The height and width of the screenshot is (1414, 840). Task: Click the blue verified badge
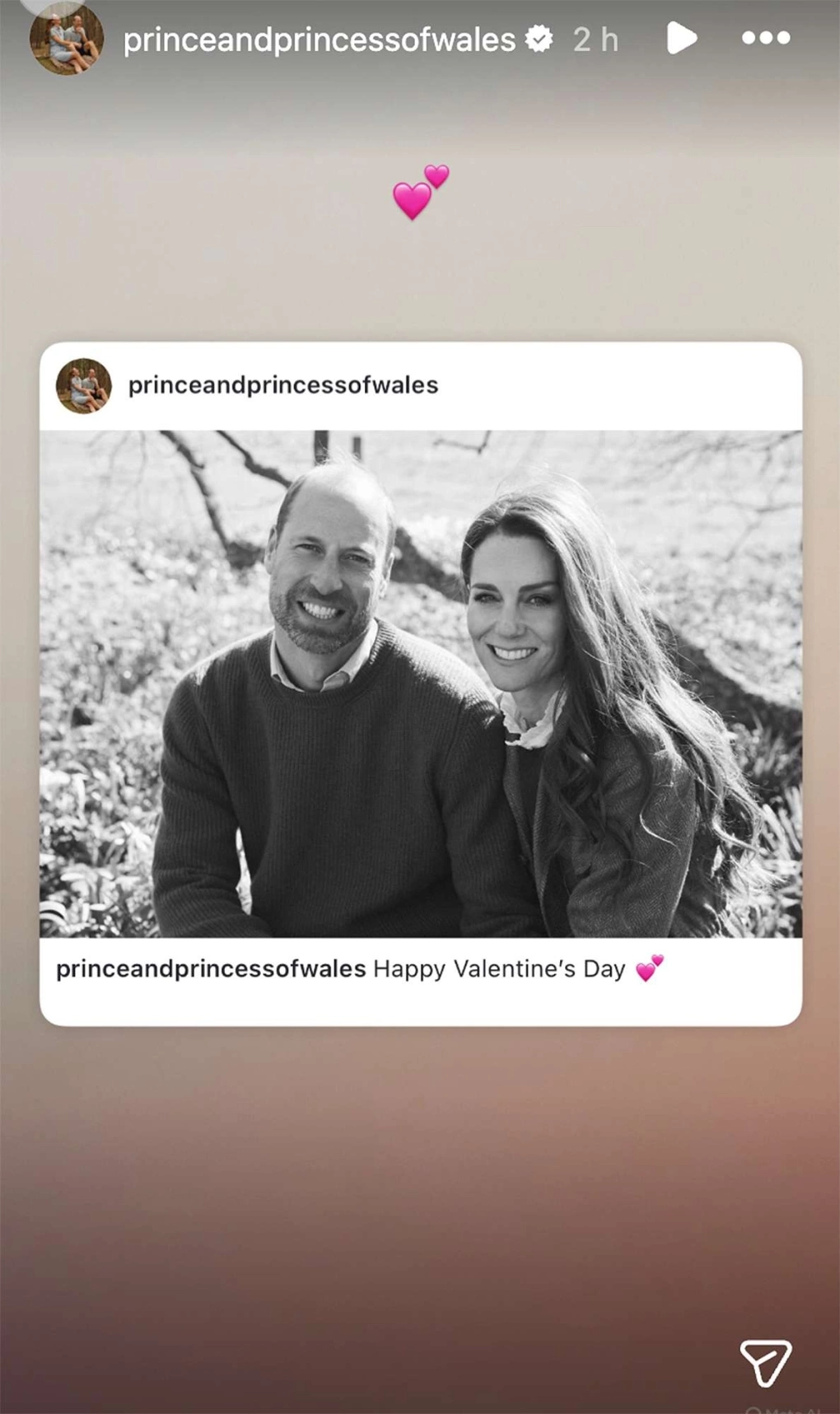(x=539, y=39)
